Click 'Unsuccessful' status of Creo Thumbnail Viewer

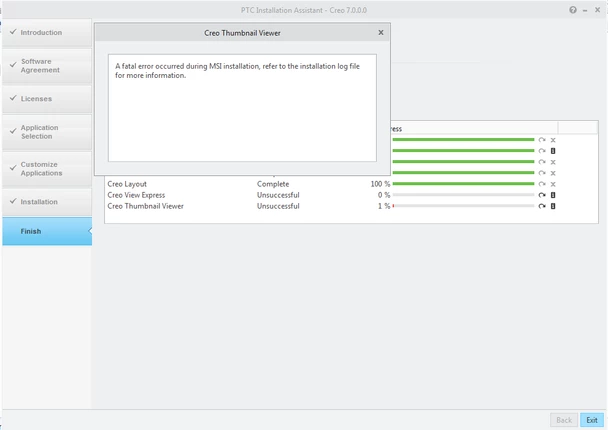coord(278,206)
